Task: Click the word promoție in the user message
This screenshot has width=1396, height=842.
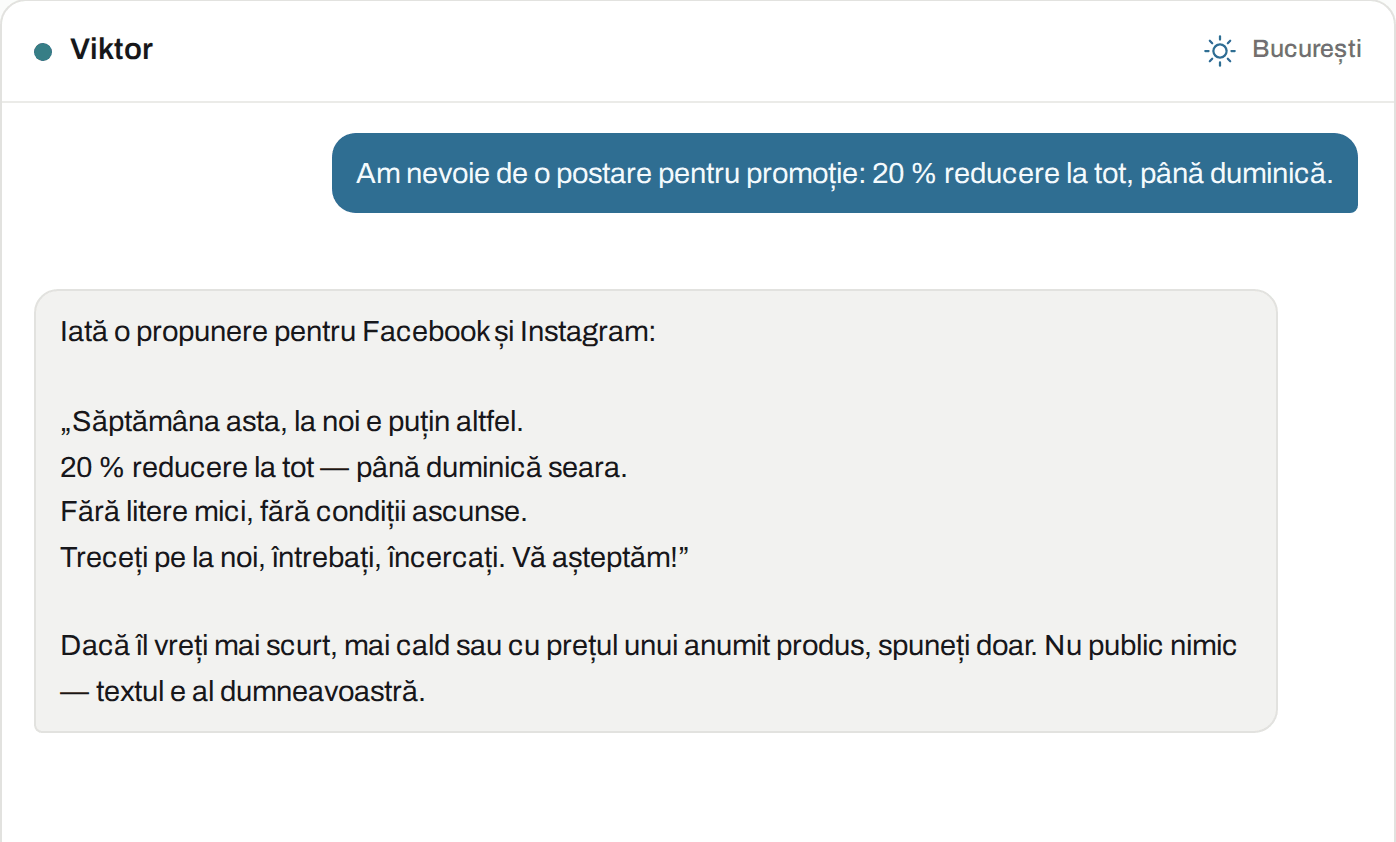Action: click(804, 174)
